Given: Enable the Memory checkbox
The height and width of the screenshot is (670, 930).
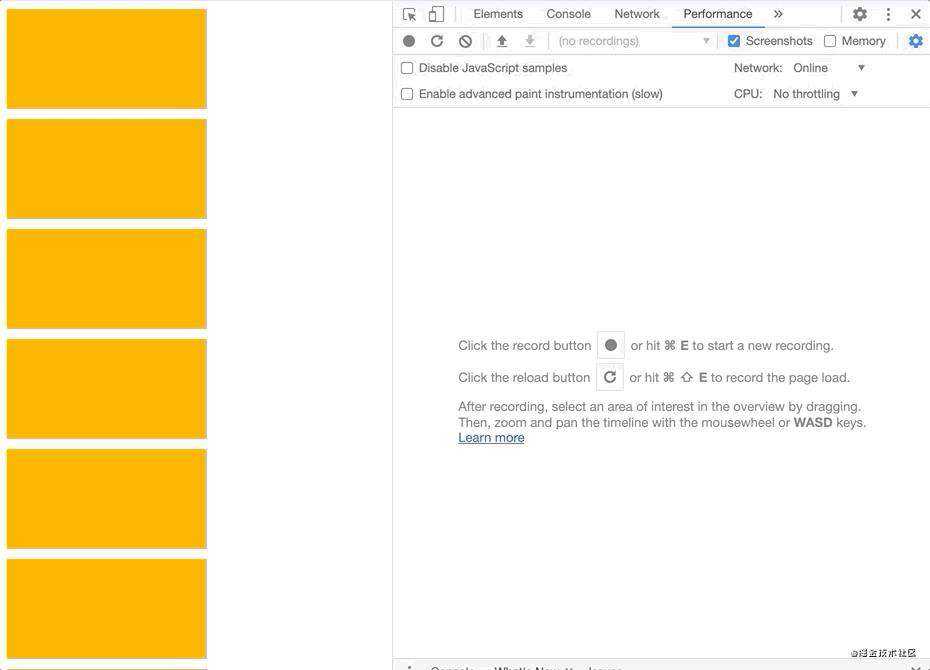Looking at the screenshot, I should (x=830, y=41).
